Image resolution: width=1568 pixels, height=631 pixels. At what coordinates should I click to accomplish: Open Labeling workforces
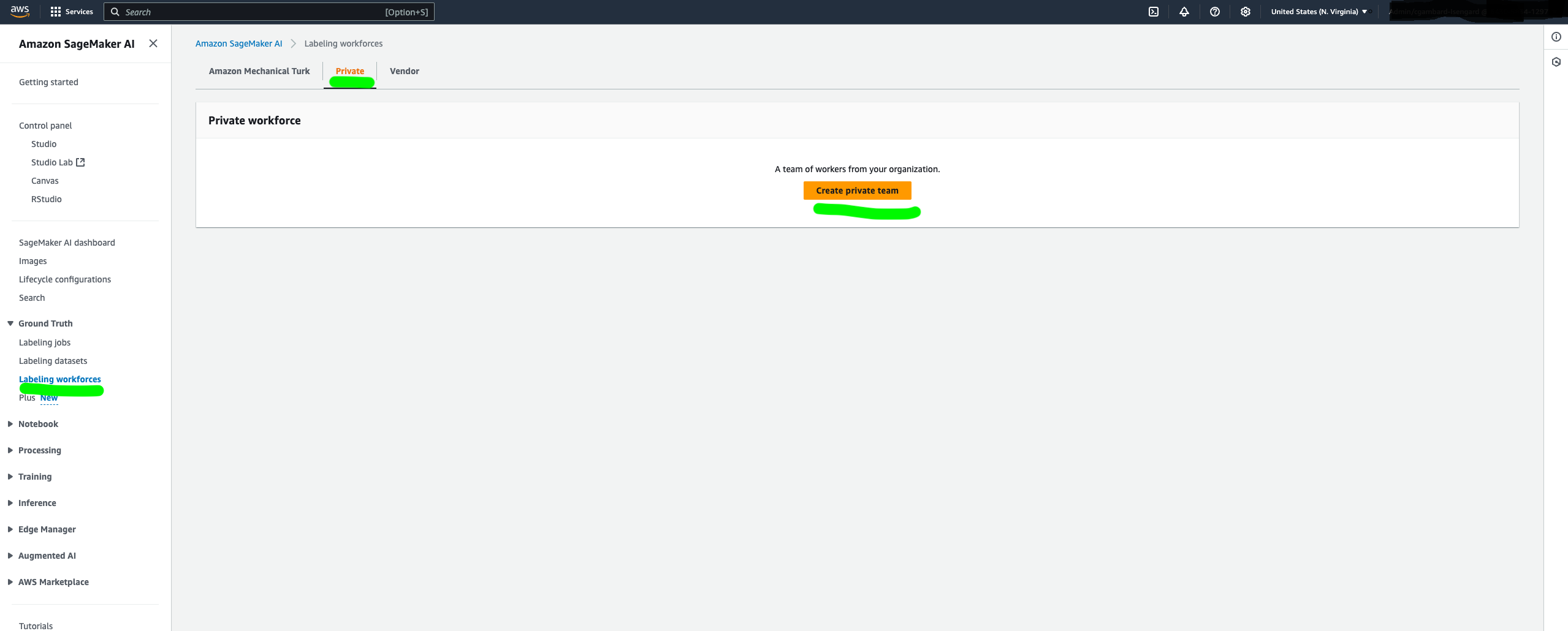click(60, 379)
